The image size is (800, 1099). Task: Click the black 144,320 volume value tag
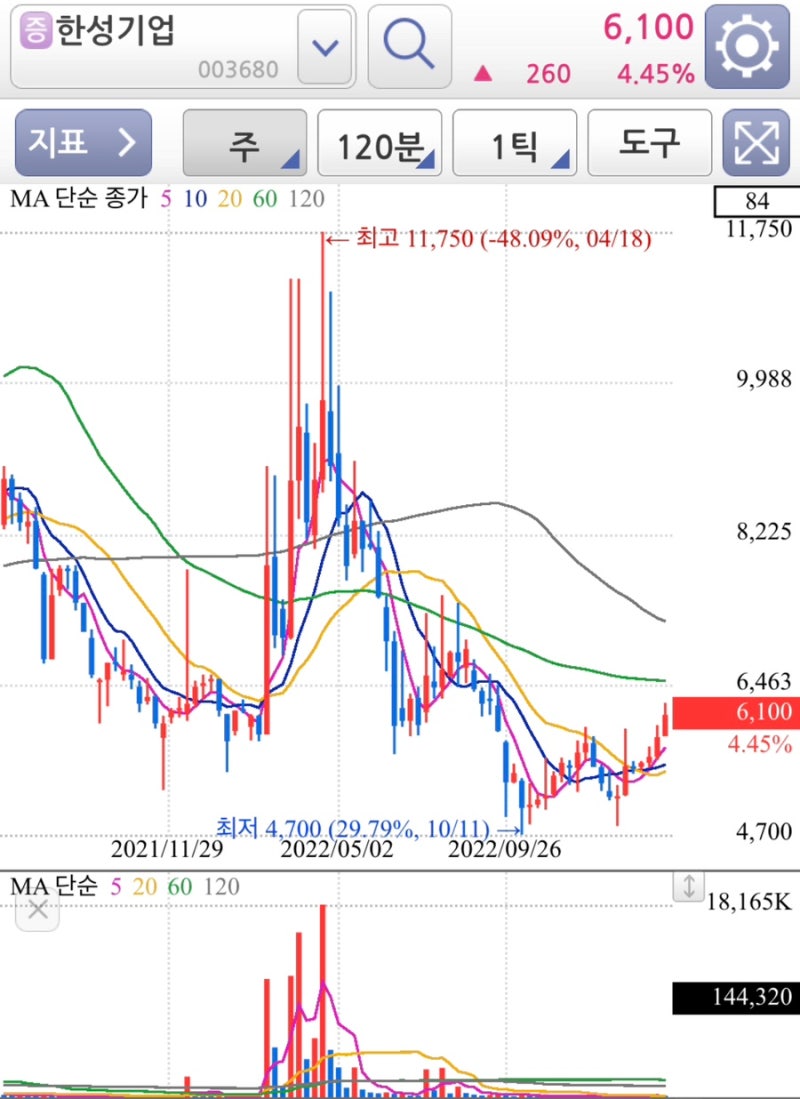(736, 997)
